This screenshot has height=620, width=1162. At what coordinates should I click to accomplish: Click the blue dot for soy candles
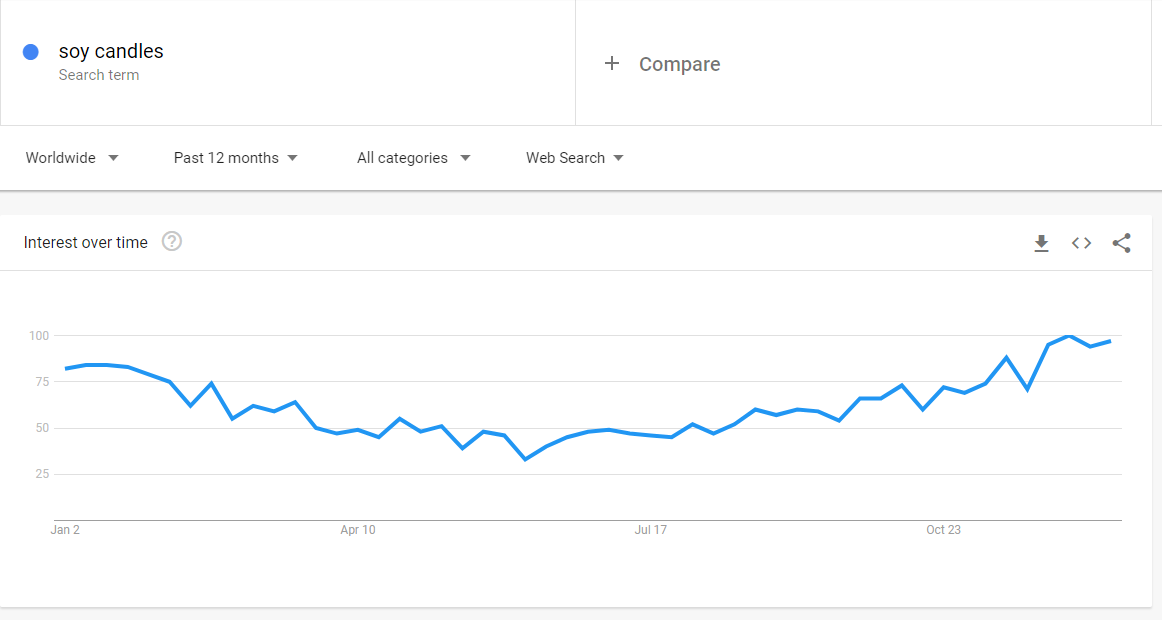30,52
